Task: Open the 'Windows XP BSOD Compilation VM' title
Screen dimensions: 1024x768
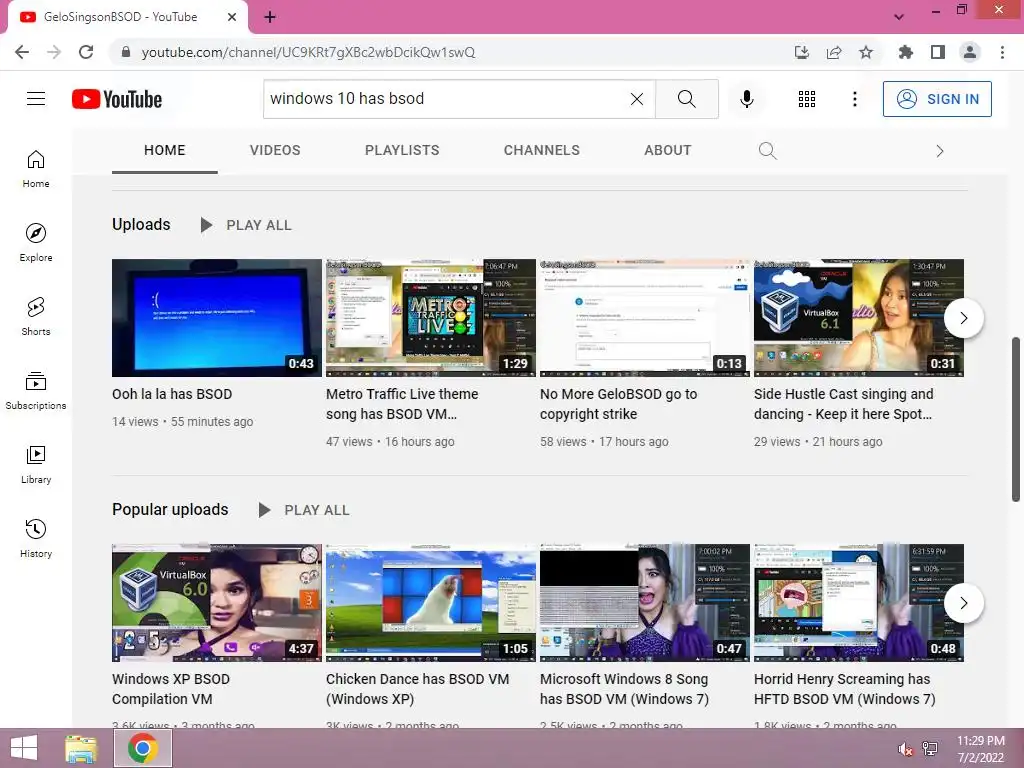Action: coord(171,688)
